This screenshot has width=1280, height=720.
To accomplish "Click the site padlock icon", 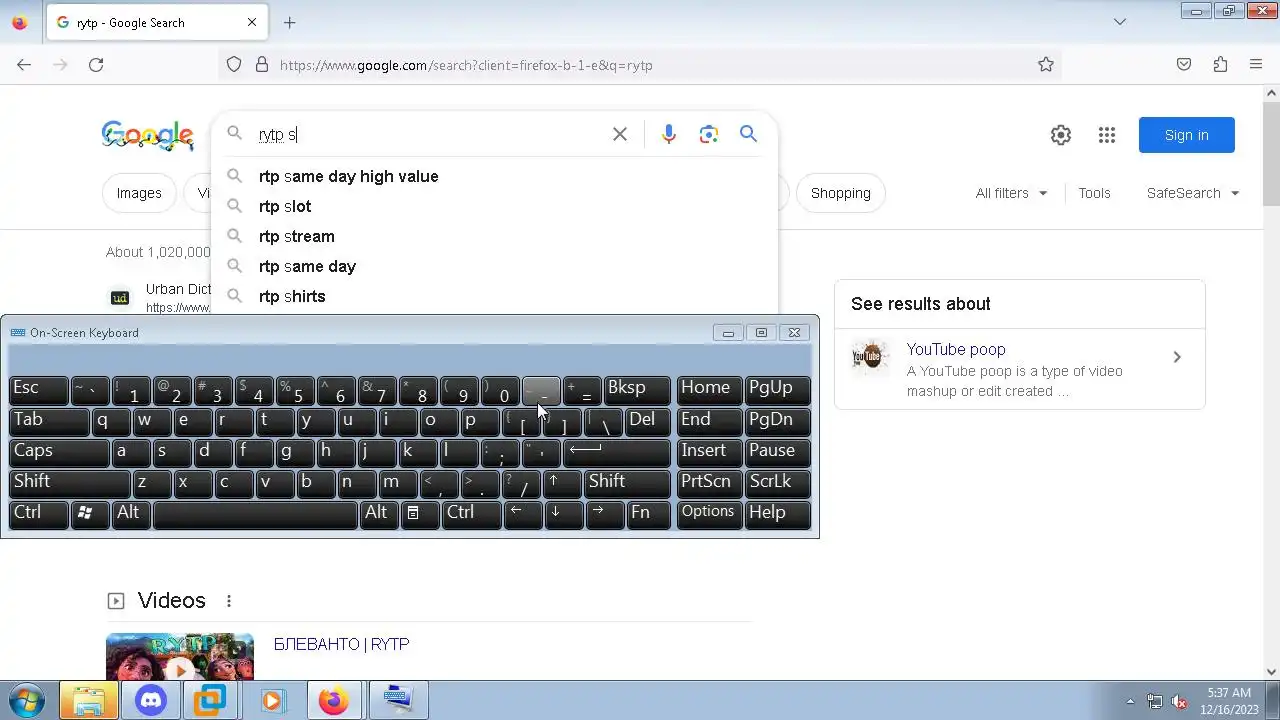I will tap(262, 65).
